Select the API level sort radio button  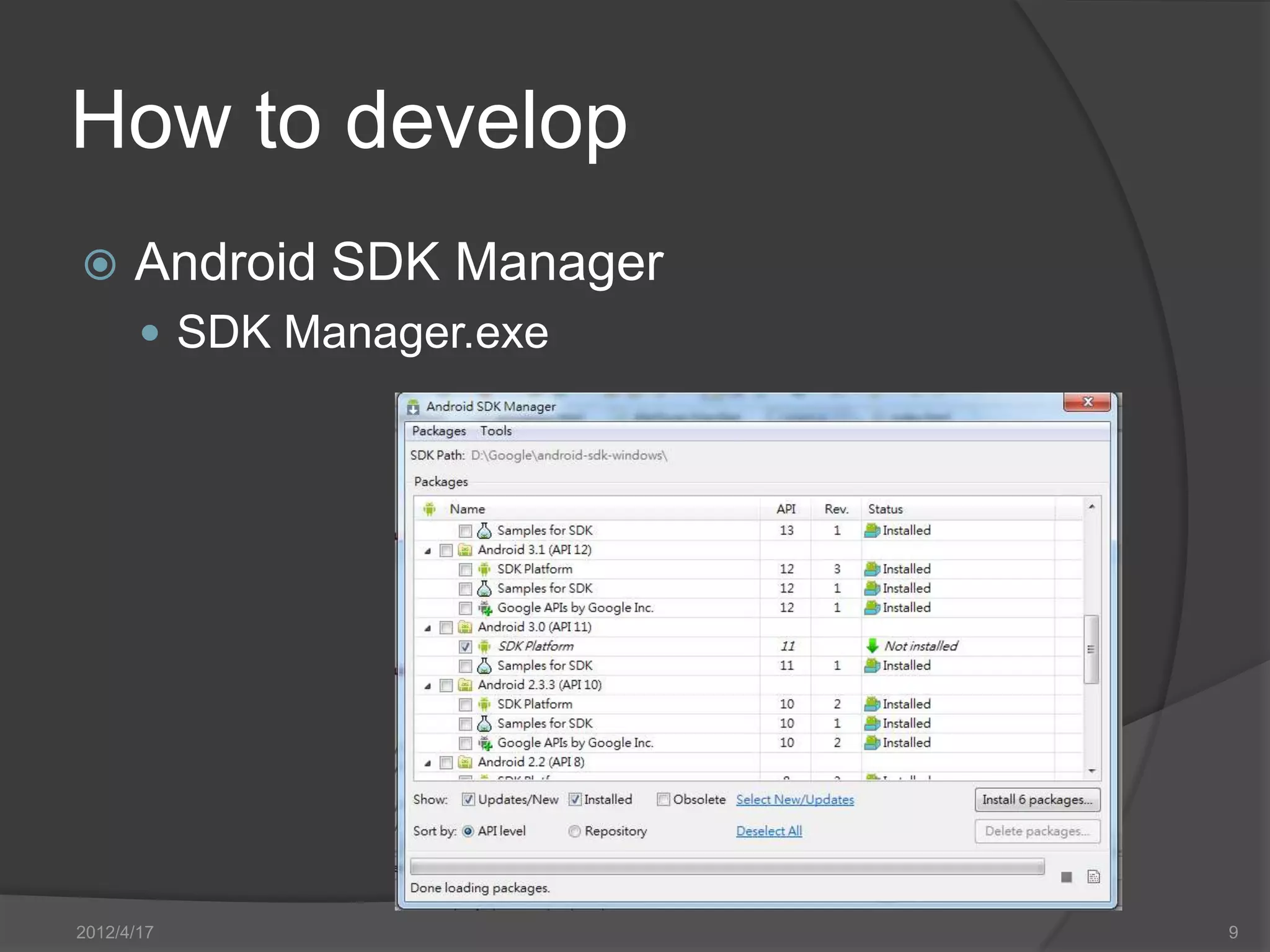(x=468, y=832)
